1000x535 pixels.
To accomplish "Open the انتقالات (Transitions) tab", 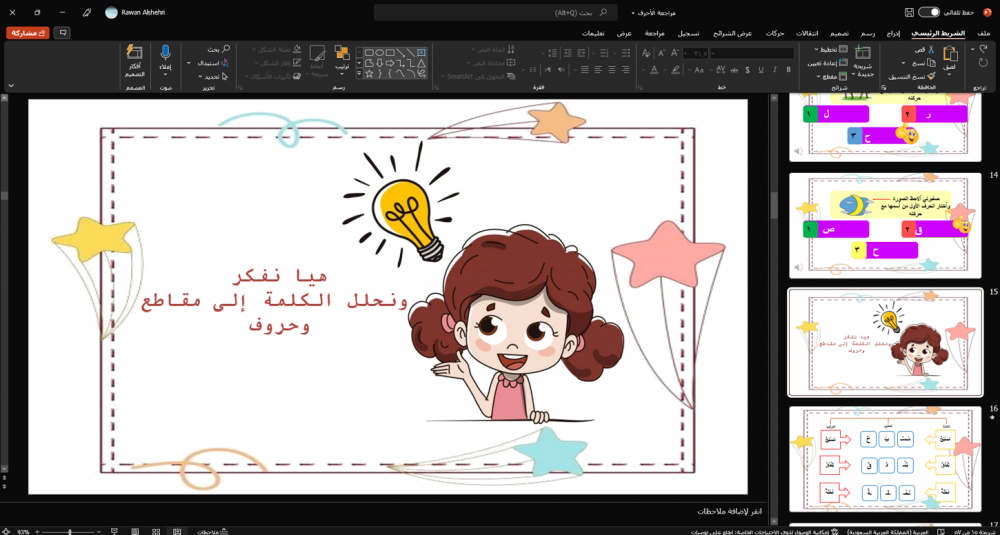I will pyautogui.click(x=807, y=33).
